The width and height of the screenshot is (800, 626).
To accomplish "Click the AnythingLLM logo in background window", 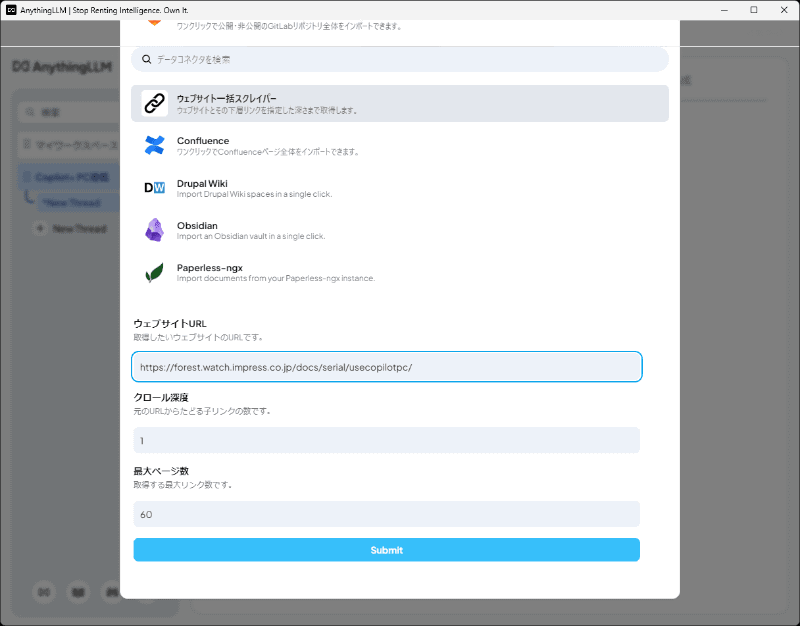I will [62, 67].
